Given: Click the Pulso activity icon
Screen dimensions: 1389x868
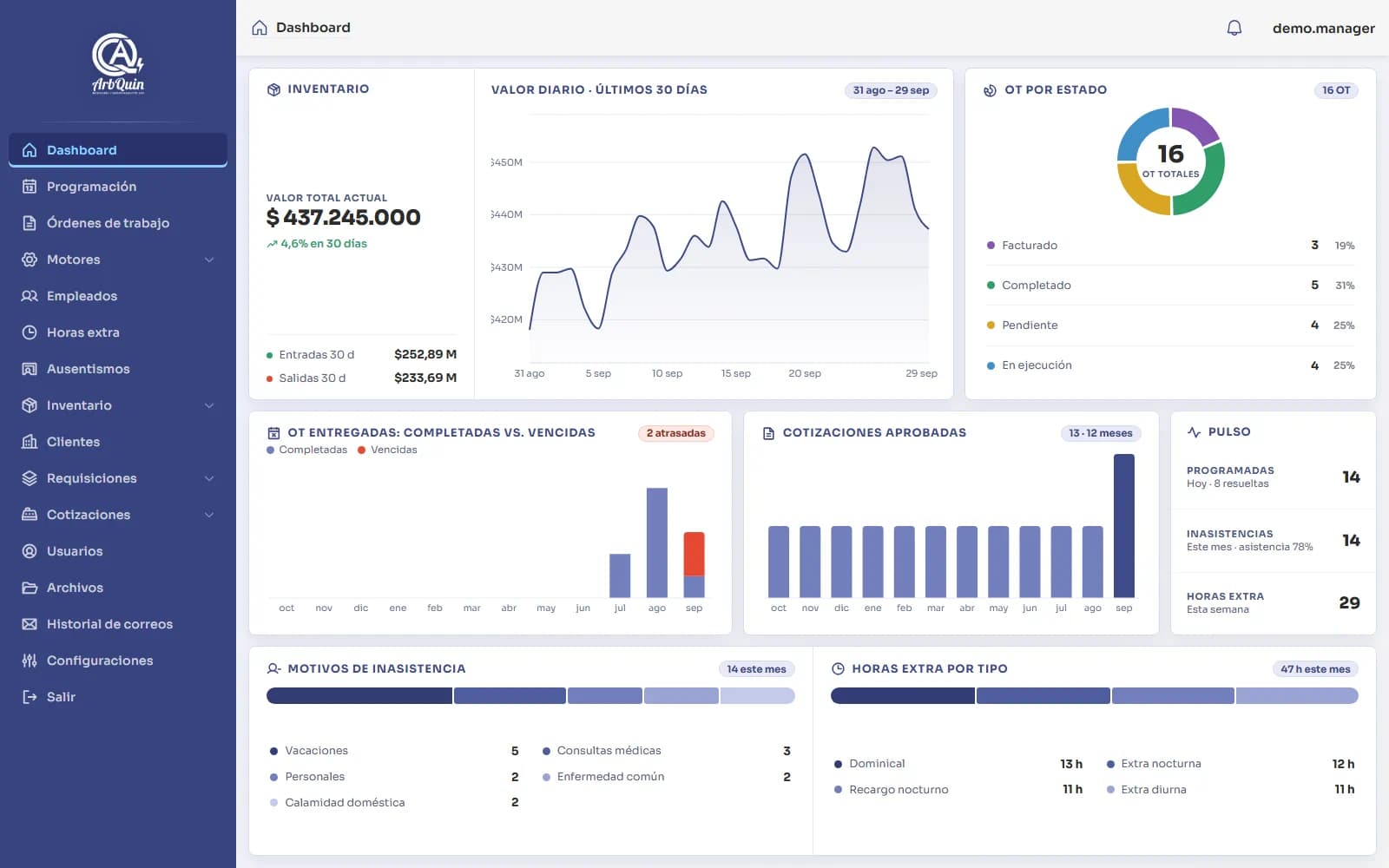Looking at the screenshot, I should (x=1195, y=432).
